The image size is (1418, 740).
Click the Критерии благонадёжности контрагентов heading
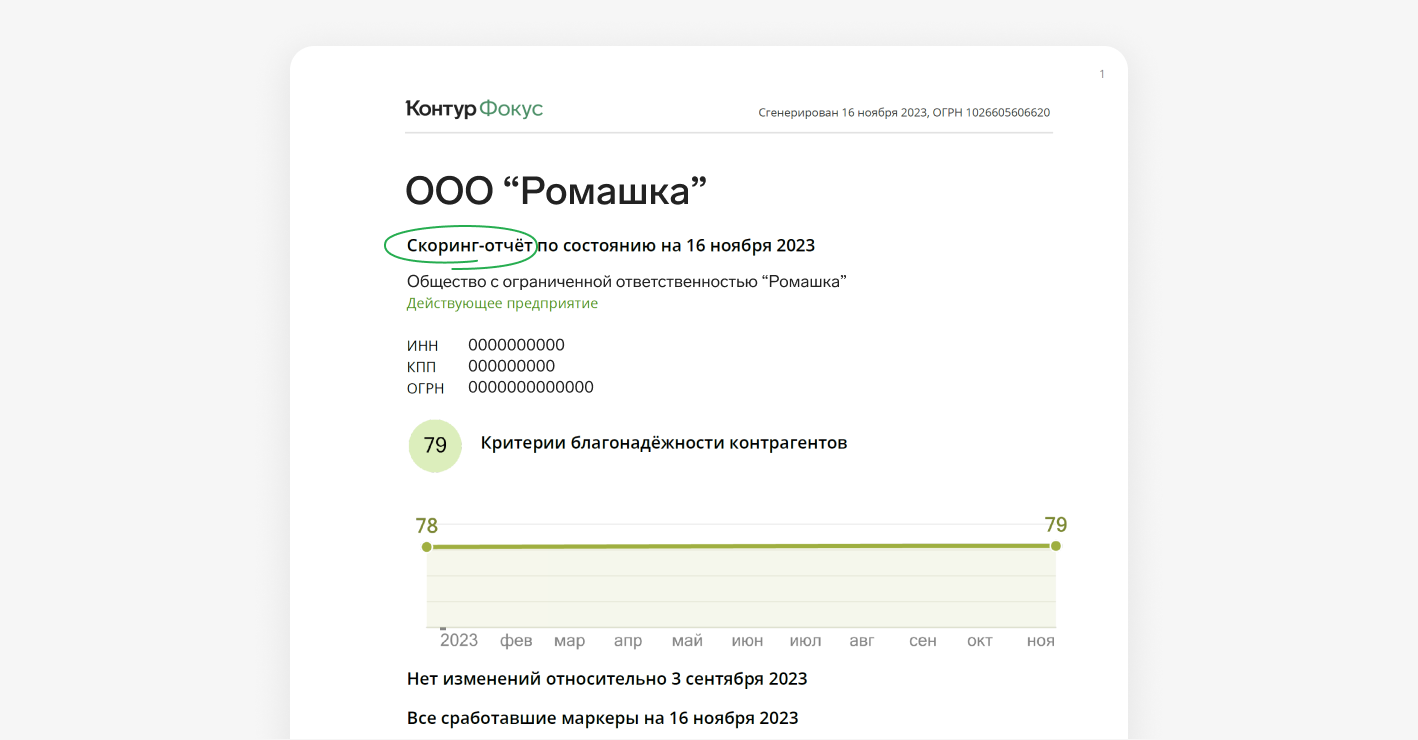click(663, 443)
